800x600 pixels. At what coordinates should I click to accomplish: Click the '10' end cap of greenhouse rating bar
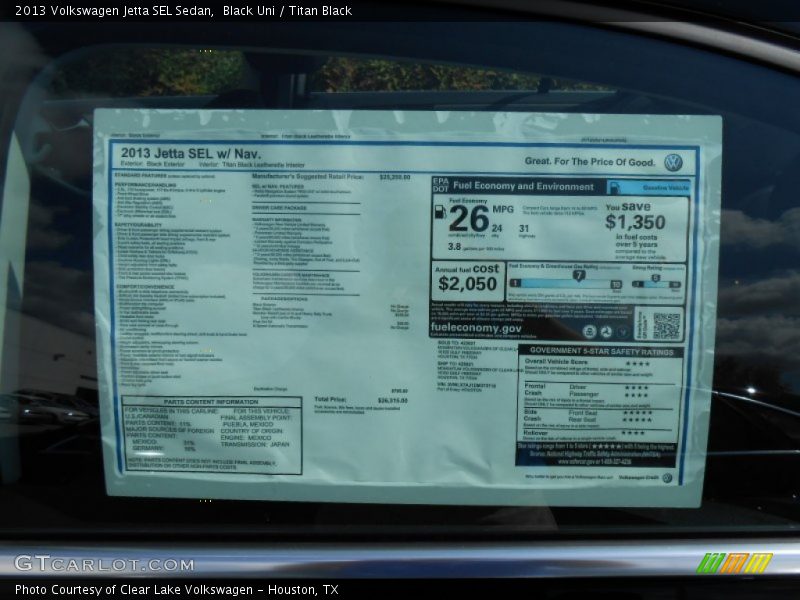pos(616,285)
